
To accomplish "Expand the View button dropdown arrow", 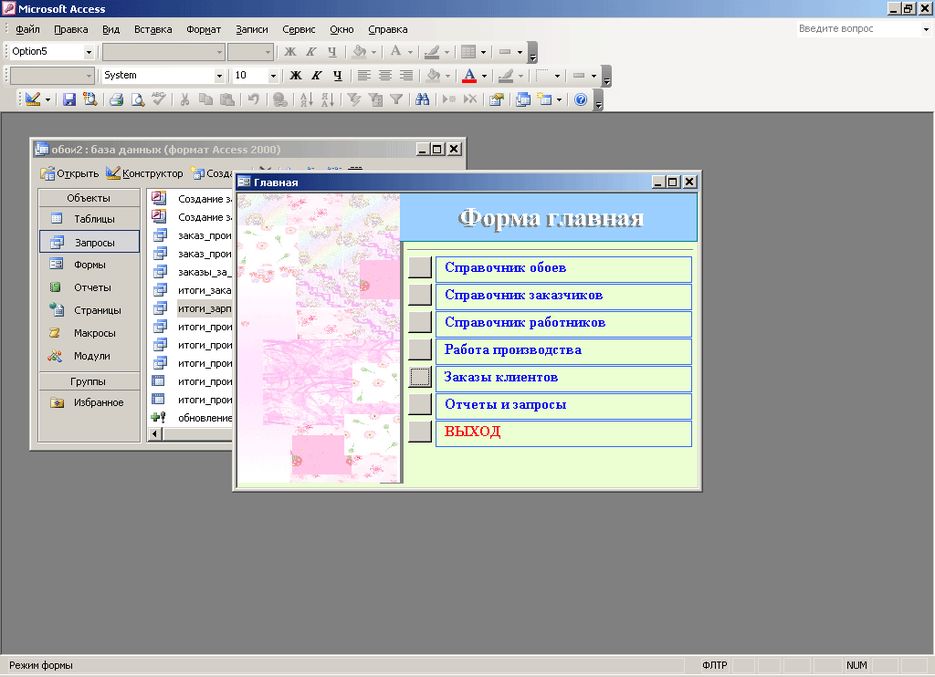I will [48, 100].
